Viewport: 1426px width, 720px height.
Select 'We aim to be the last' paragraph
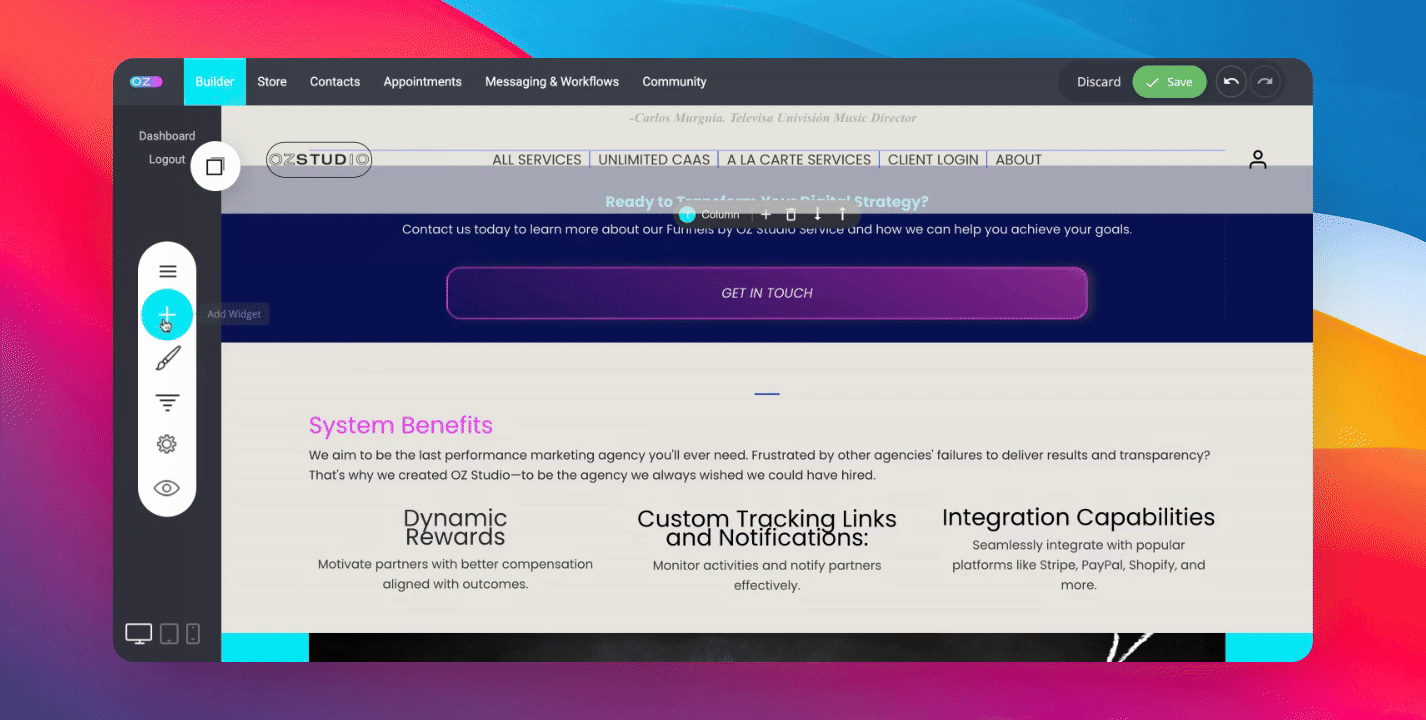tap(759, 465)
